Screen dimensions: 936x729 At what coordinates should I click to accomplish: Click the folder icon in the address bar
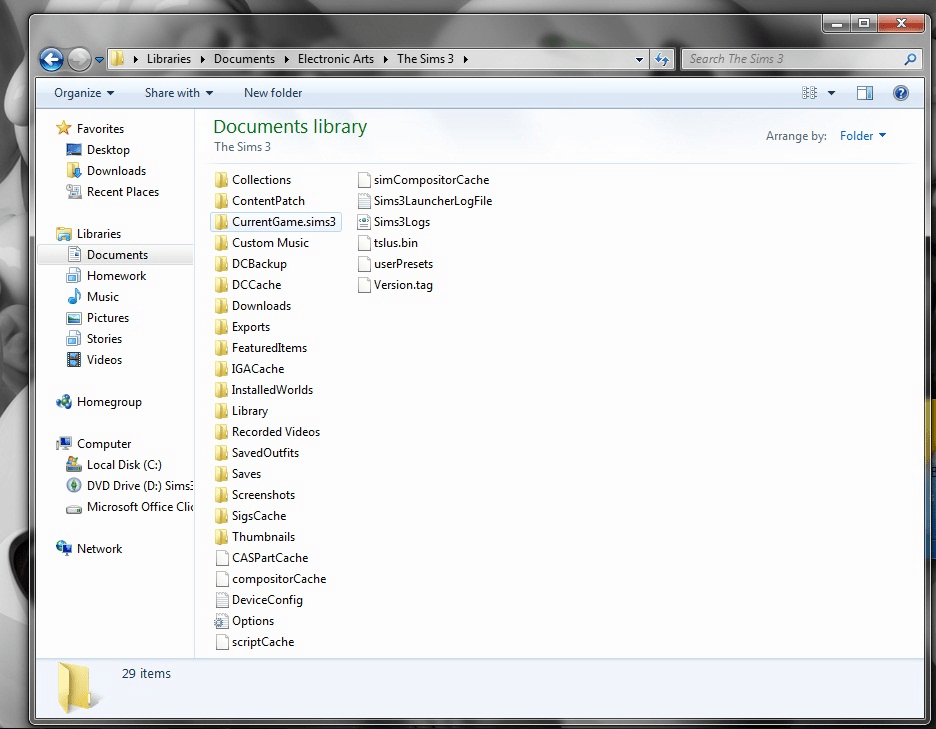pyautogui.click(x=118, y=59)
